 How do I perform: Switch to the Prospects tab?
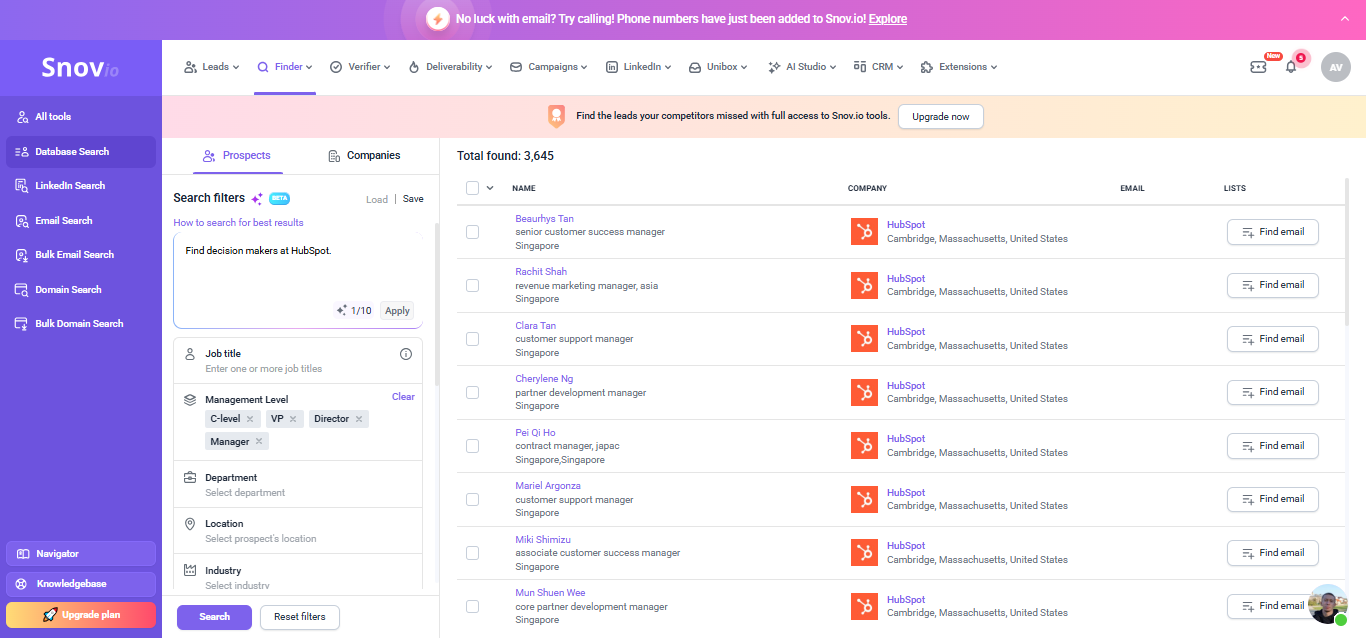(x=237, y=156)
